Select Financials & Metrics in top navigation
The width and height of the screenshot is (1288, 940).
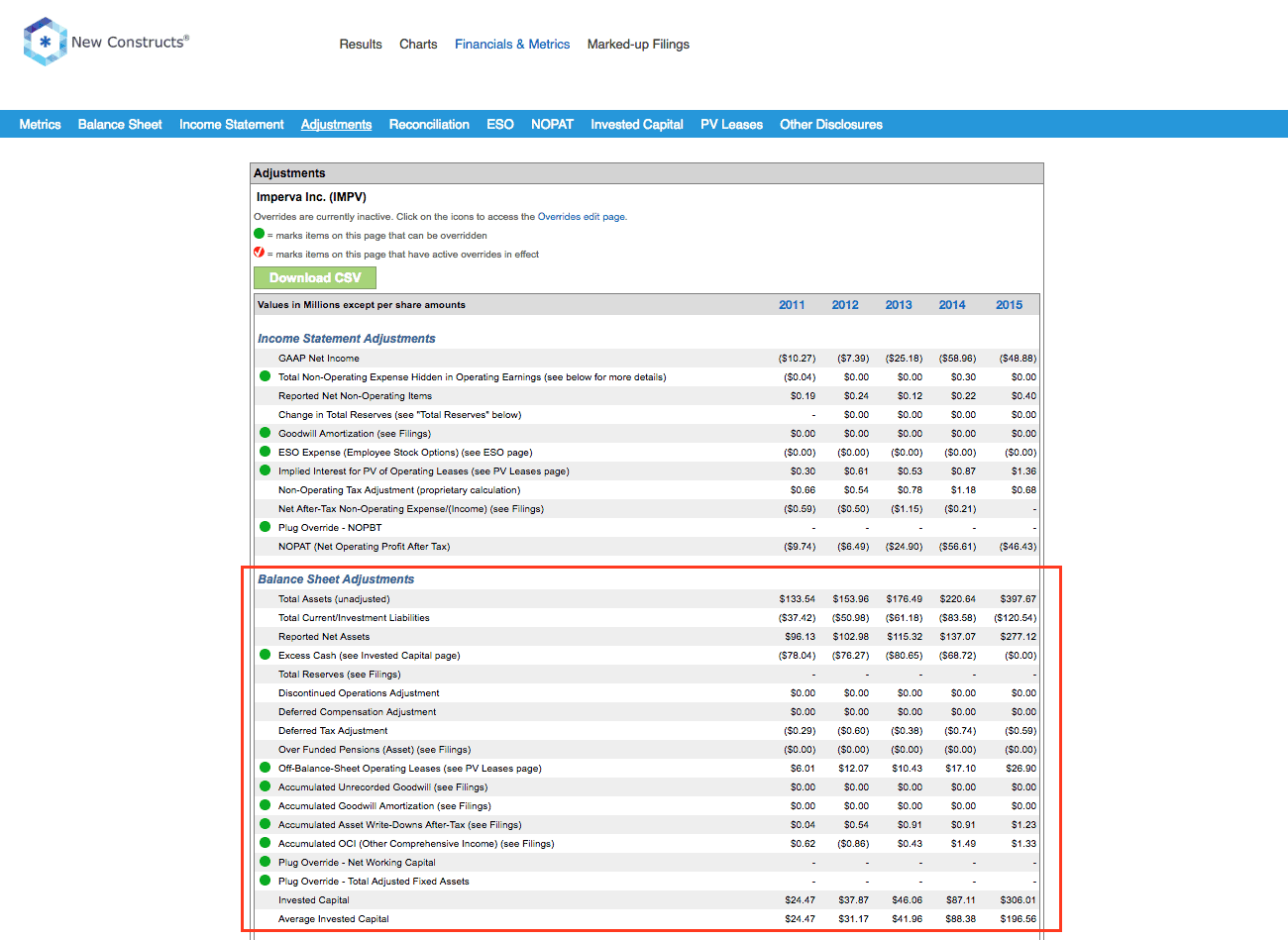pos(512,44)
